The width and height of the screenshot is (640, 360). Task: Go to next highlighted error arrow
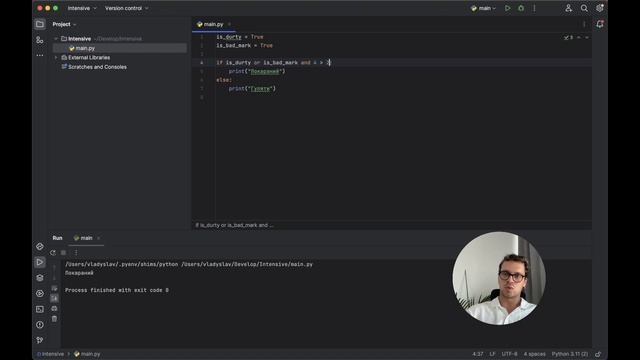587,38
